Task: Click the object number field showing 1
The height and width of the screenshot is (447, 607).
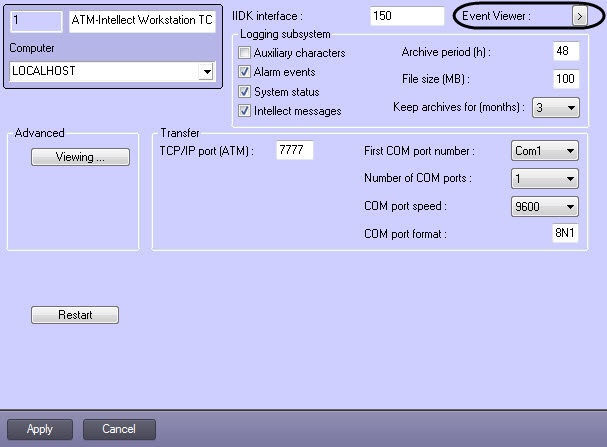Action: coord(36,21)
